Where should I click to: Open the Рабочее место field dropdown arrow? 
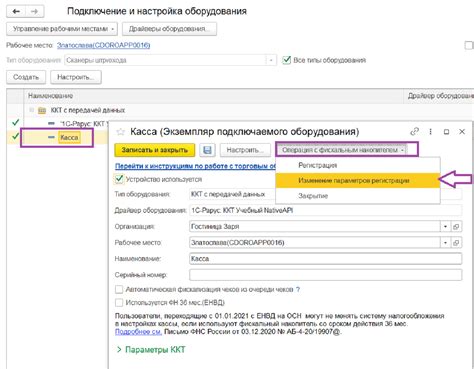(445, 243)
